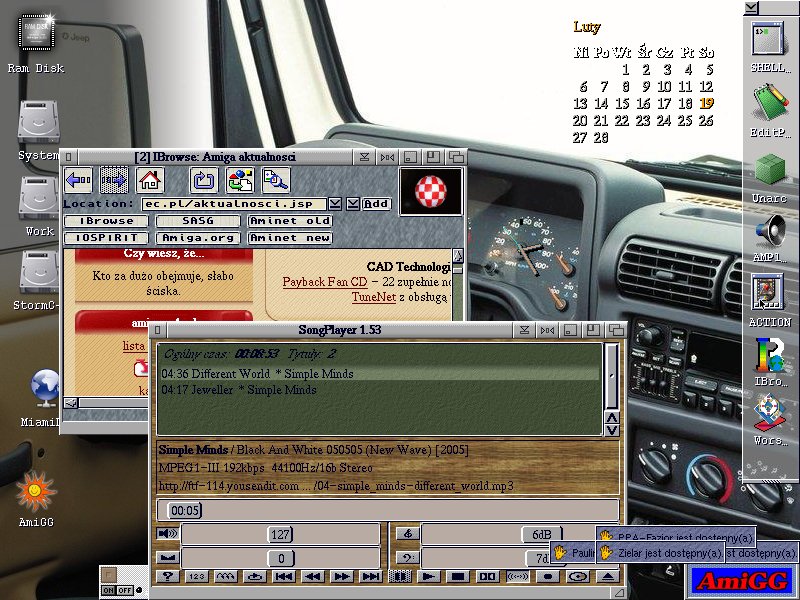Click the Play button
Viewport: 800px width, 600px height.
(x=429, y=577)
